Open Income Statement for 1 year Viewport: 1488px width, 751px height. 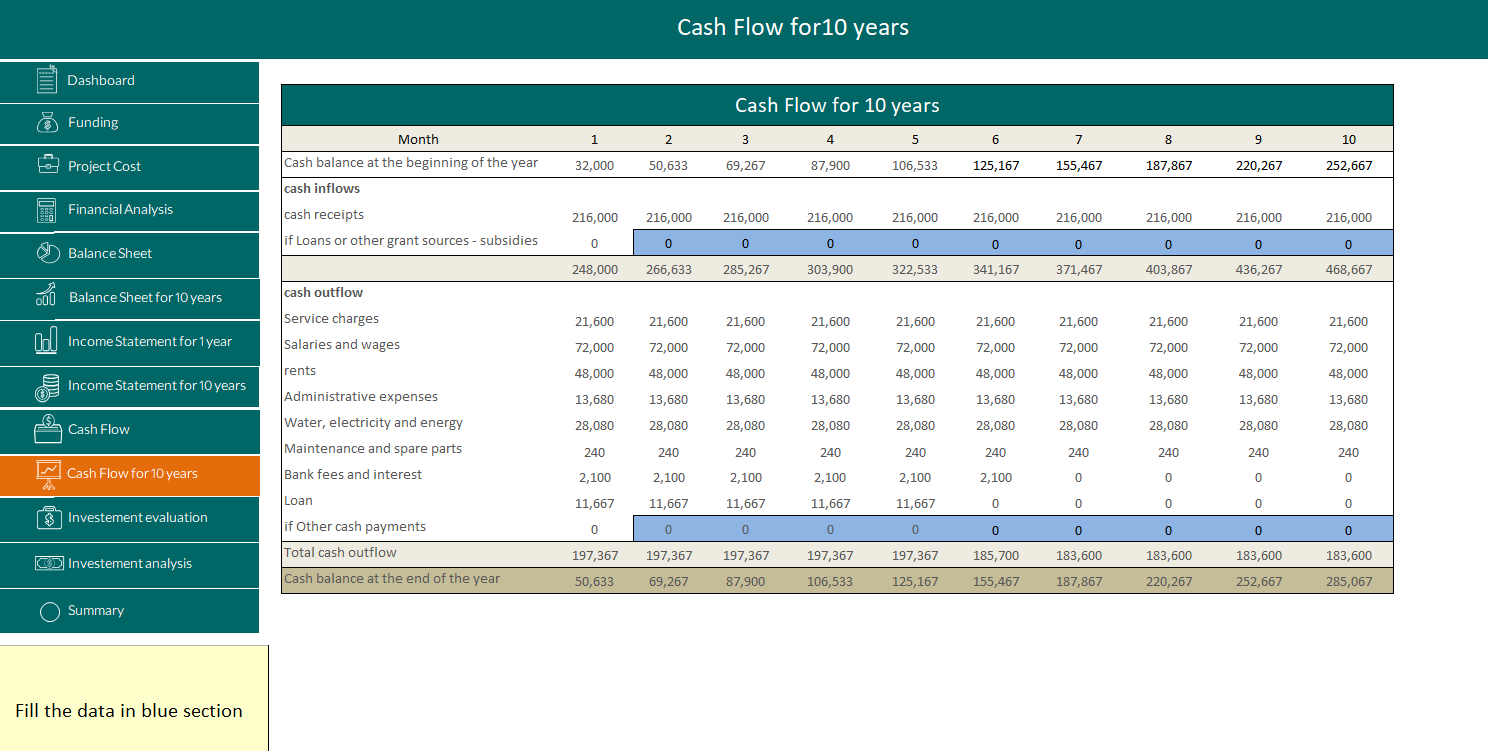[129, 342]
